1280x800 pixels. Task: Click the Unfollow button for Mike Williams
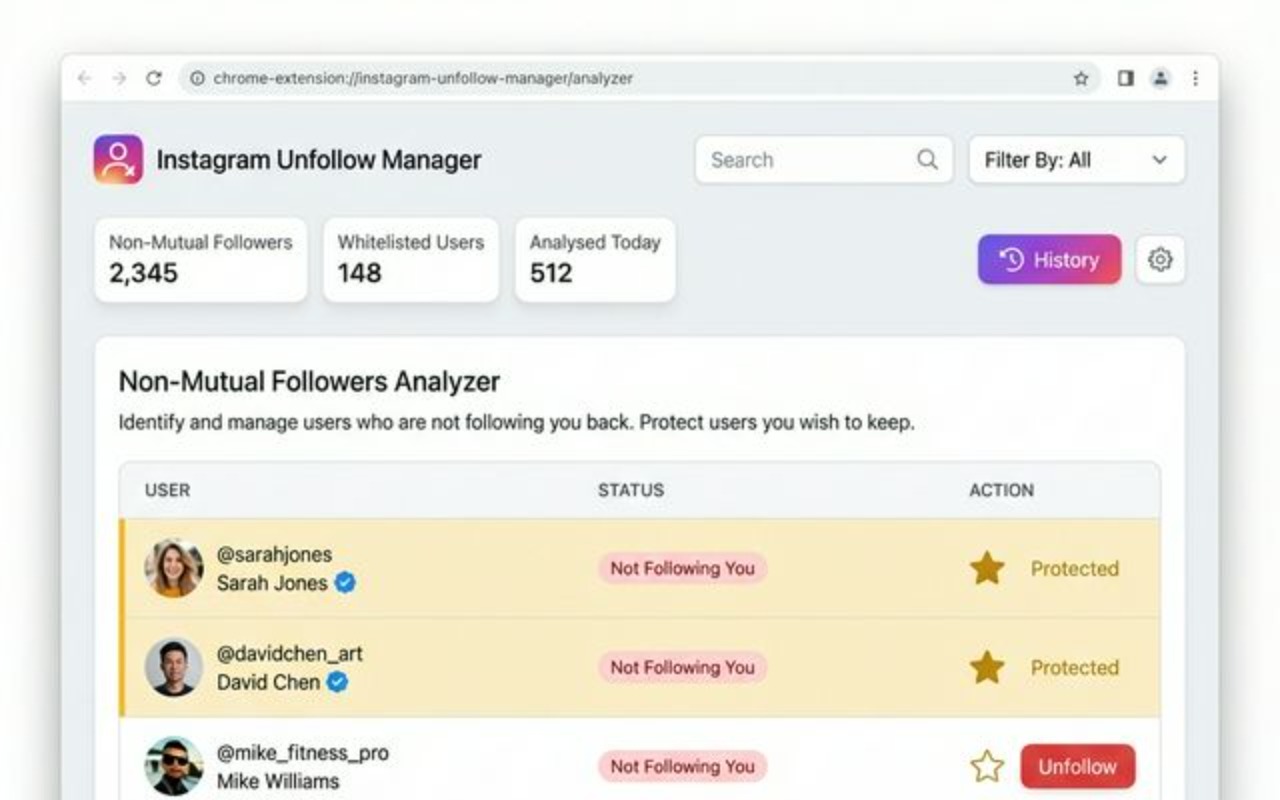[1076, 766]
